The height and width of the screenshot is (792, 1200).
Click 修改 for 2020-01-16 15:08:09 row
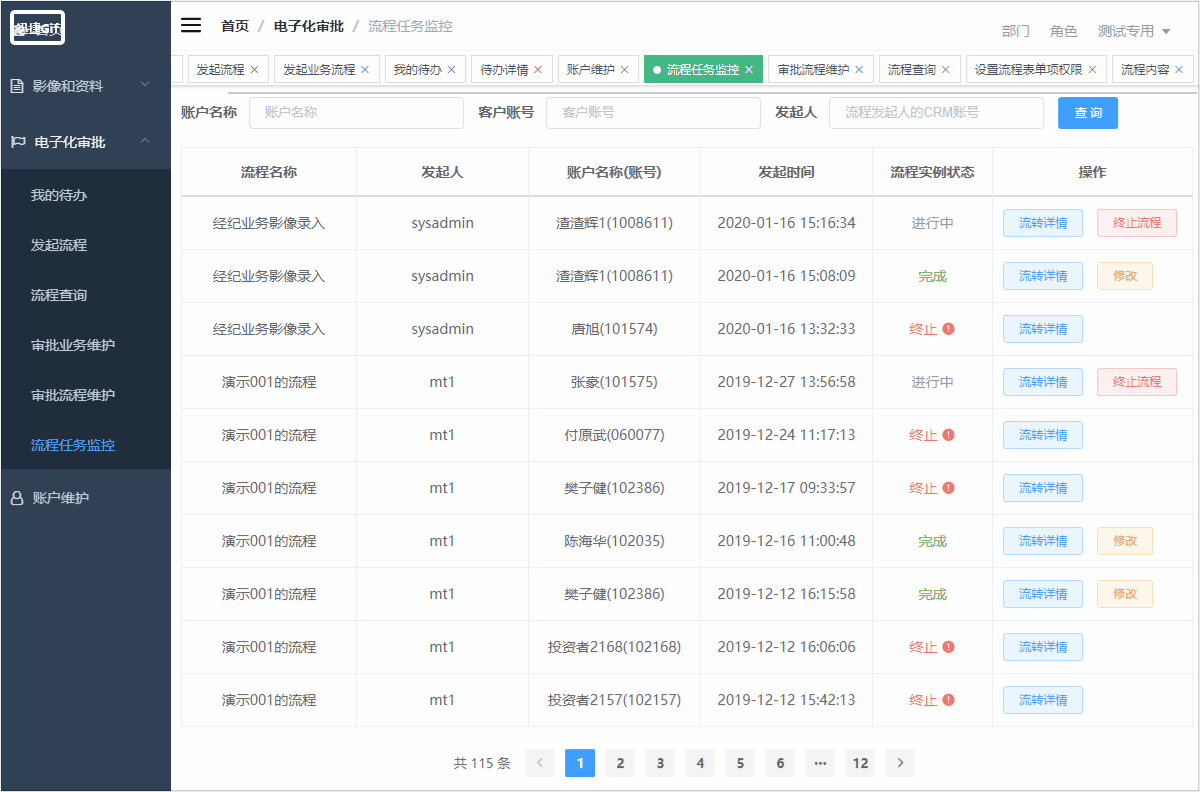point(1125,276)
